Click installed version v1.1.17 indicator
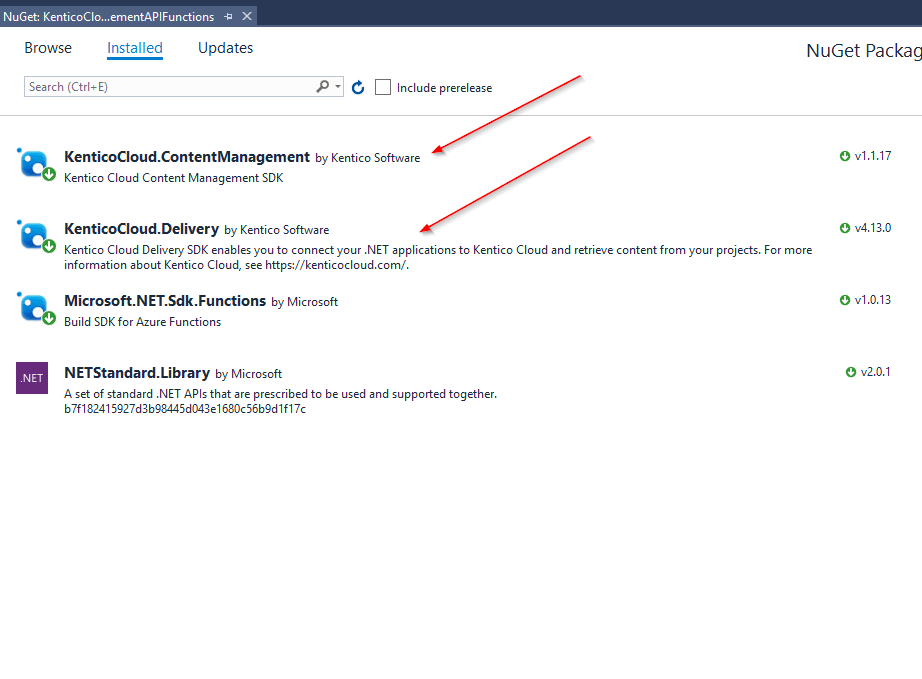The height and width of the screenshot is (679, 922). [x=866, y=156]
